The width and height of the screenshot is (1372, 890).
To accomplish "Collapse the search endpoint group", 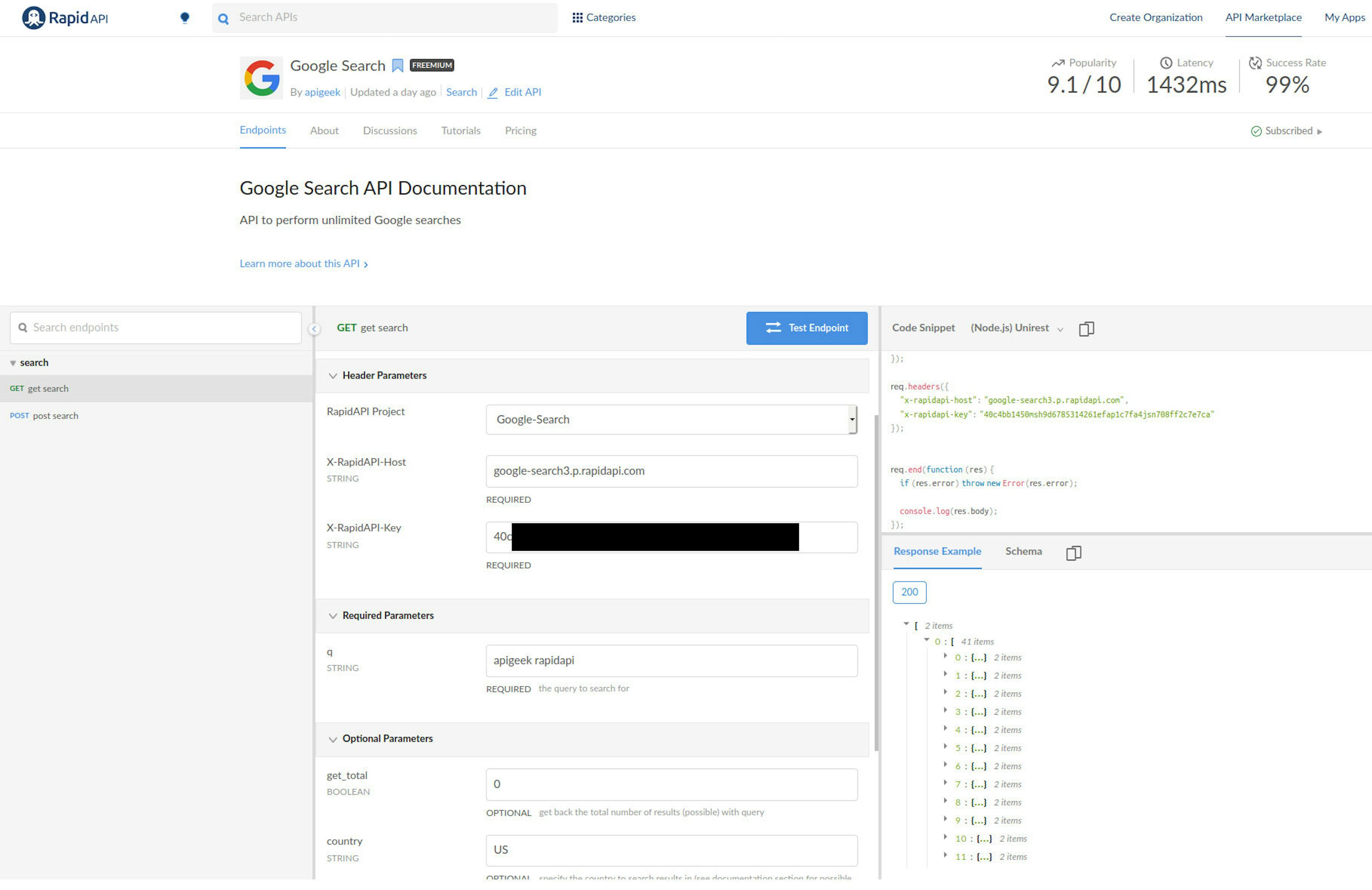I will click(13, 364).
